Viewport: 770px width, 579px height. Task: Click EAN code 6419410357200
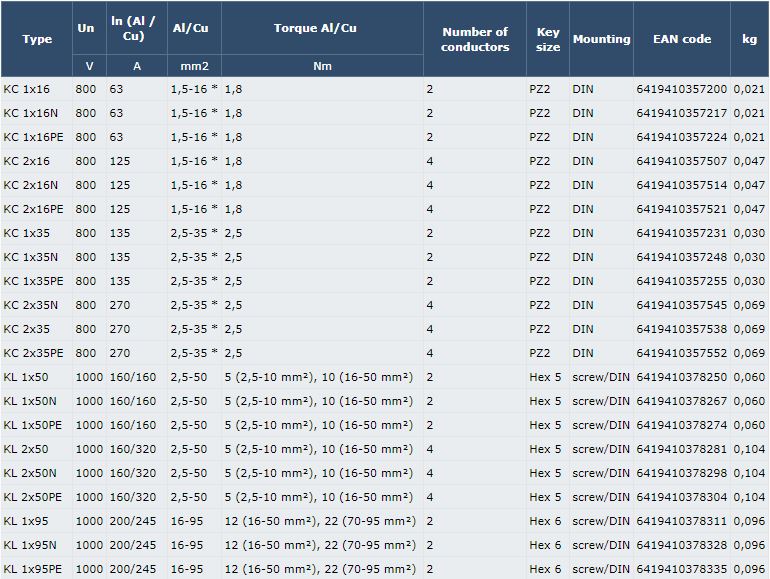682,89
